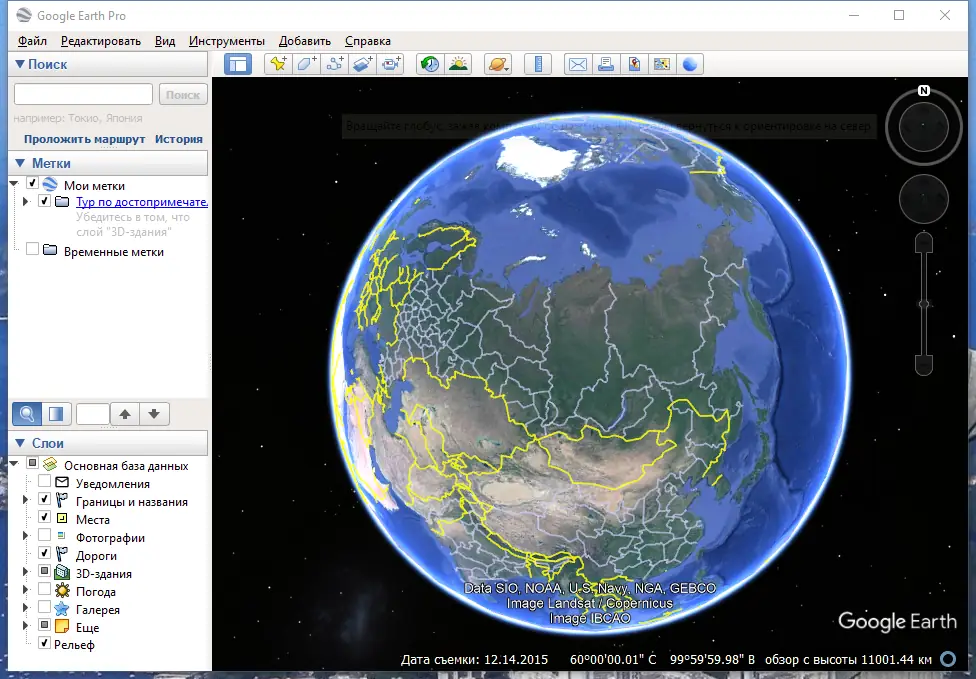The width and height of the screenshot is (976, 679).
Task: Start recording a tour
Action: [x=390, y=63]
